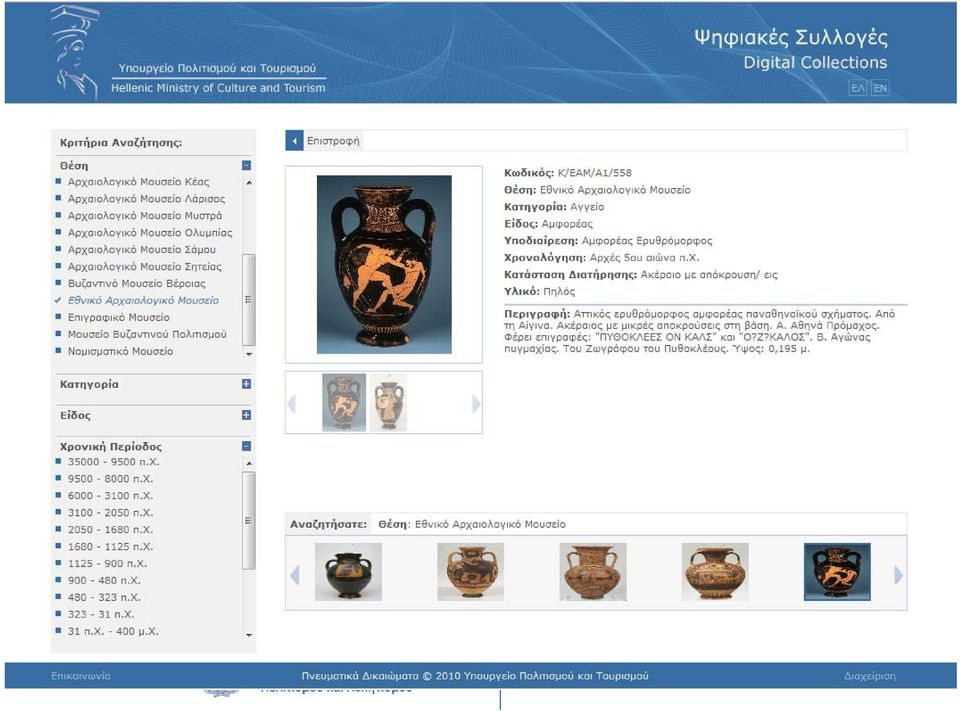The height and width of the screenshot is (711, 960).
Task: Select Αρχαιολογικό Μουσείο Ολυμπίας filter
Action: pyautogui.click(x=150, y=233)
